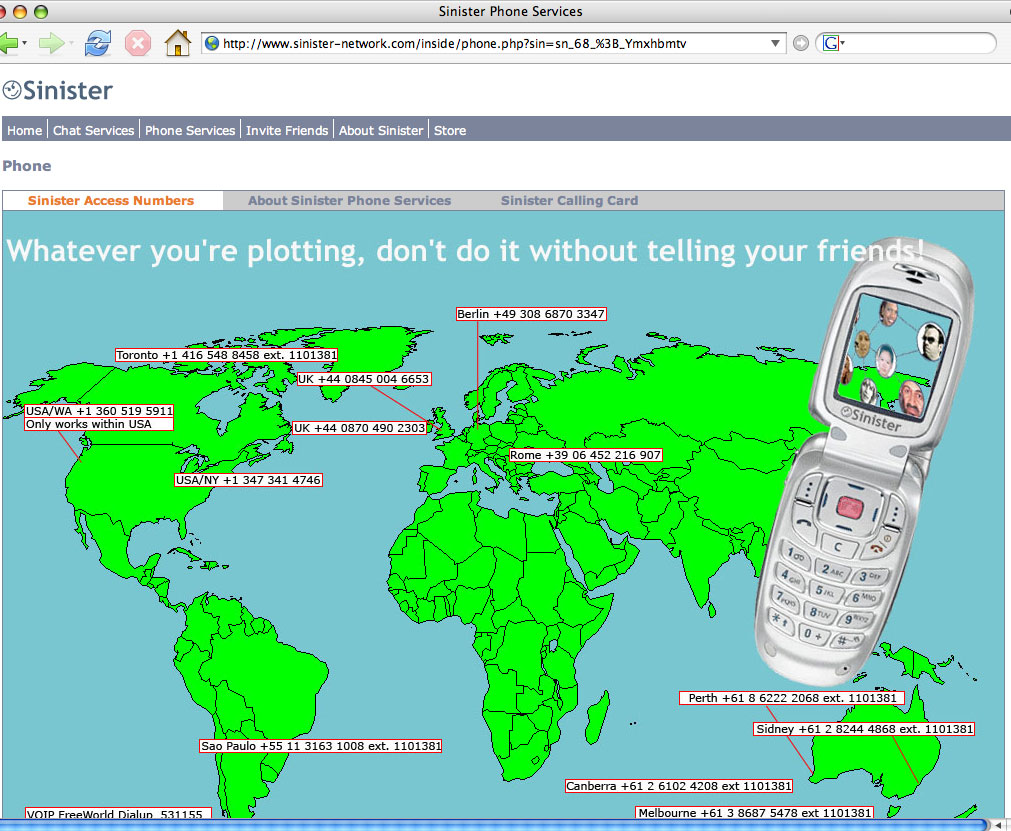Click the green Back arrow button

[x=8, y=44]
